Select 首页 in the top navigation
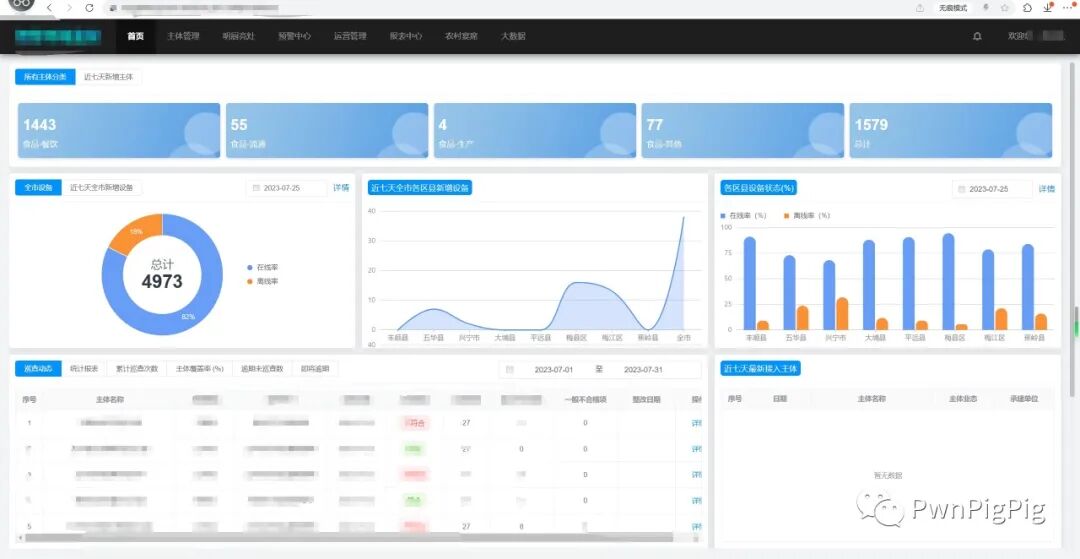This screenshot has width=1080, height=559. click(136, 36)
